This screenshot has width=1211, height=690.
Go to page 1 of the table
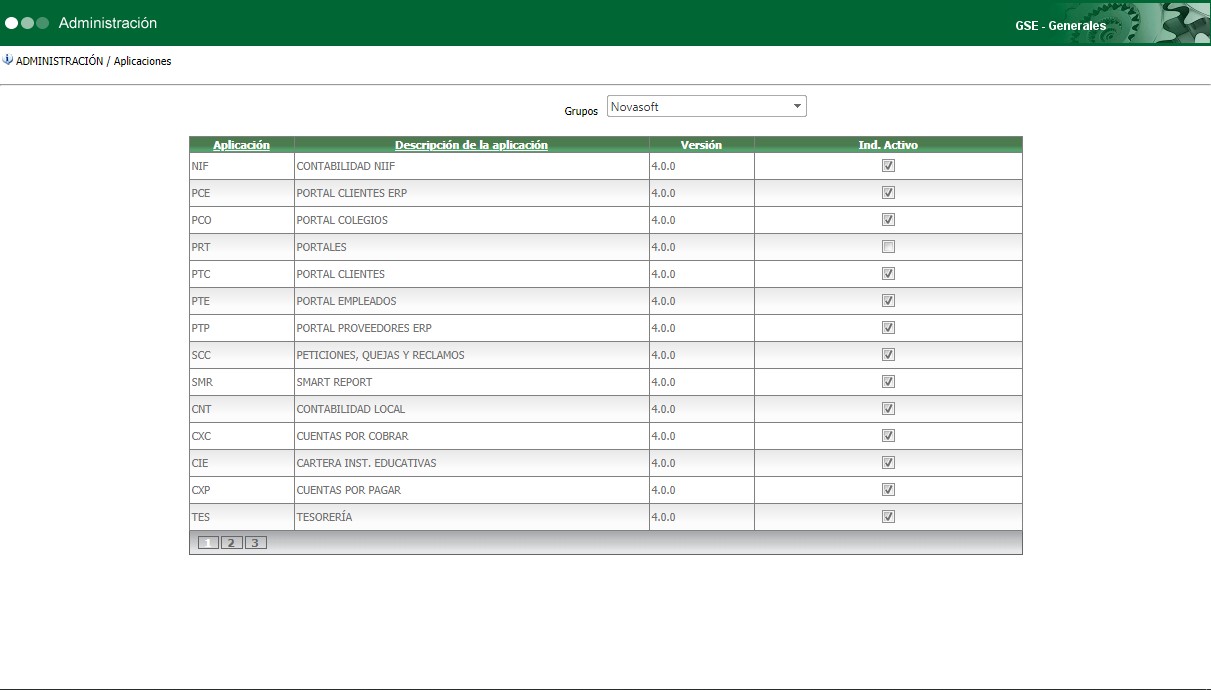point(208,543)
